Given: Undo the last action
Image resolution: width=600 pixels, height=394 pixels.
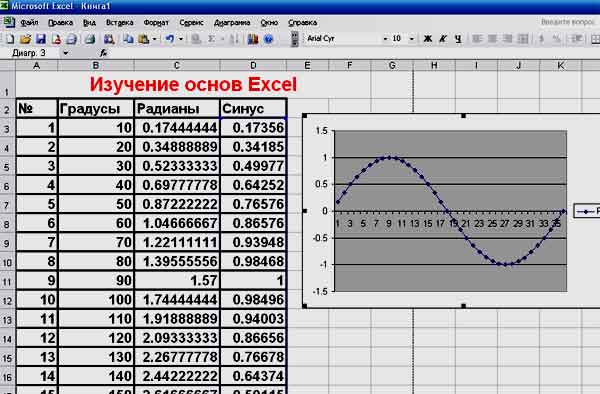Looking at the screenshot, I should (x=170, y=39).
